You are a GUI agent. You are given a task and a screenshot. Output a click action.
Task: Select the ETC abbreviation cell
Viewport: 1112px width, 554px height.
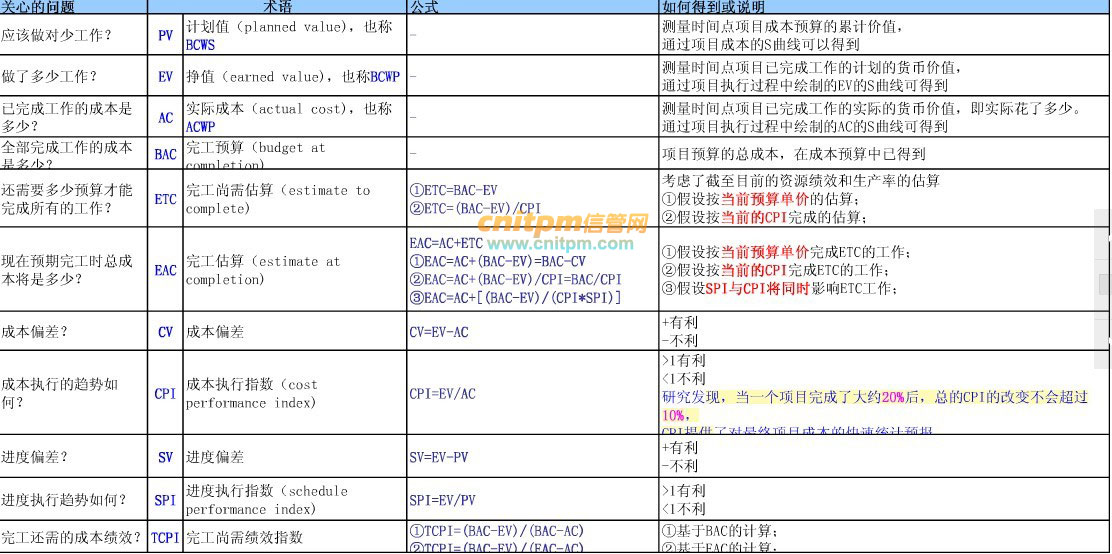pos(165,199)
